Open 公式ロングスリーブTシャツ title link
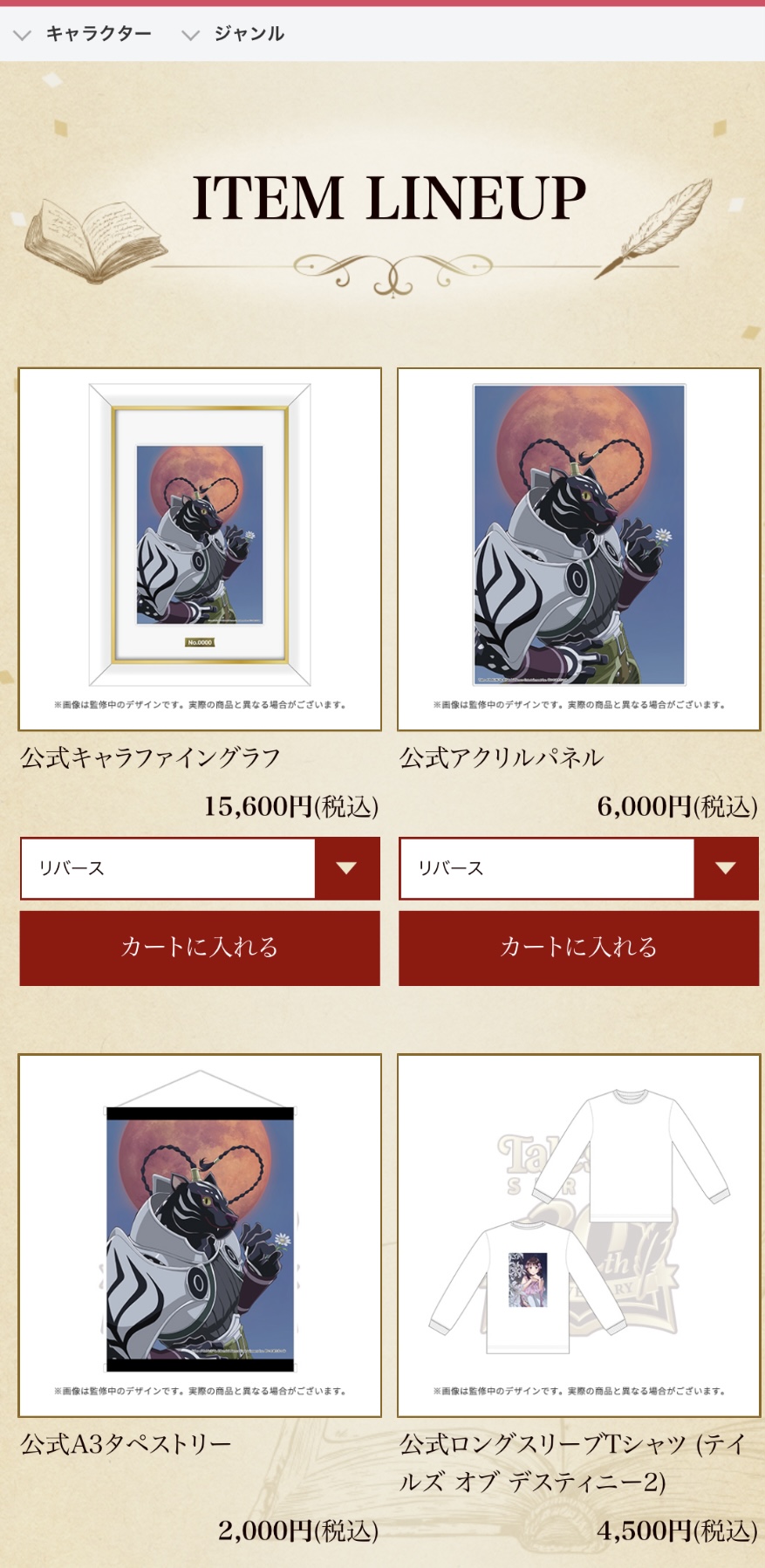This screenshot has height=1568, width=765. click(x=574, y=1462)
